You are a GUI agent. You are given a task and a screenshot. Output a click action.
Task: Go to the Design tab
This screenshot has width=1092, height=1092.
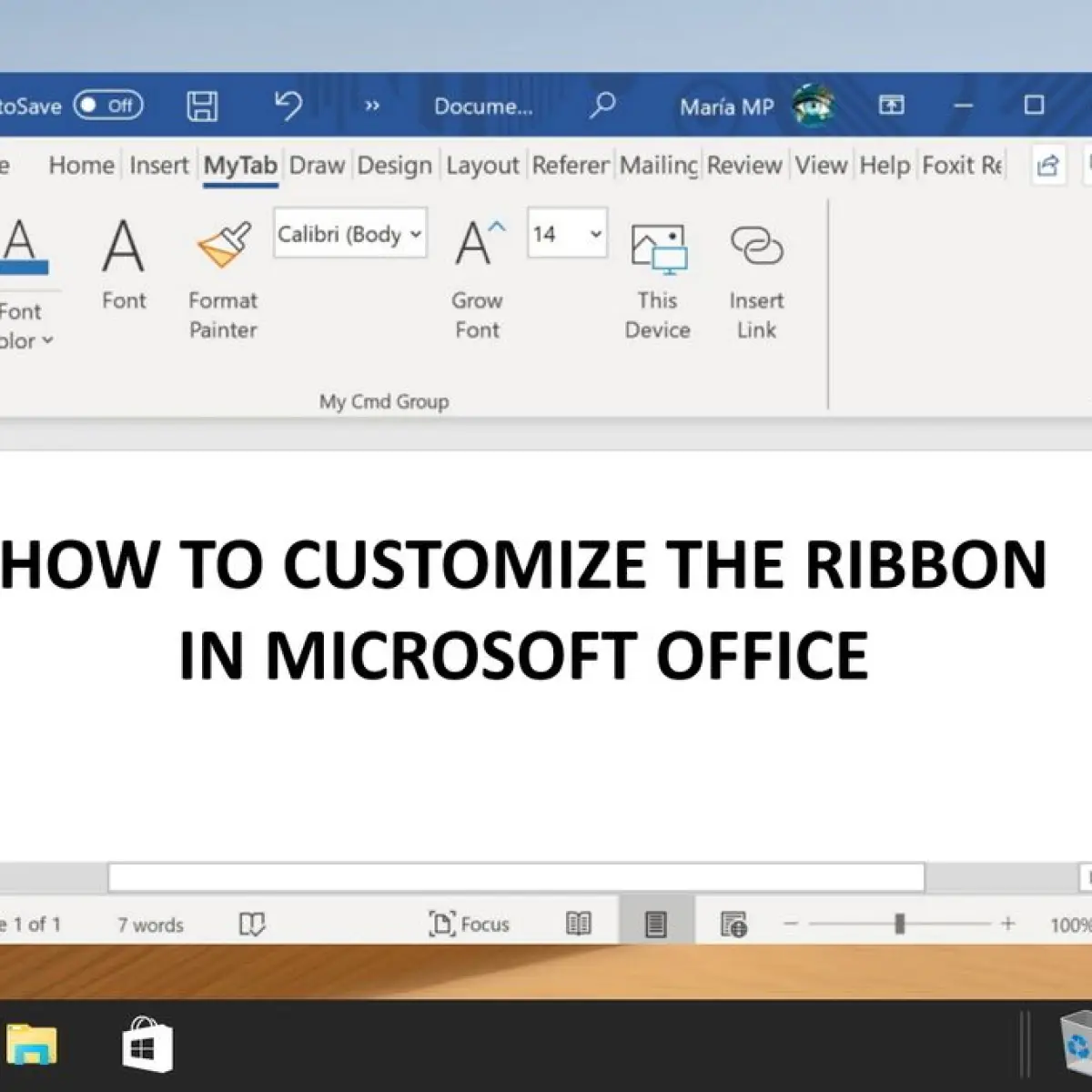click(x=394, y=165)
